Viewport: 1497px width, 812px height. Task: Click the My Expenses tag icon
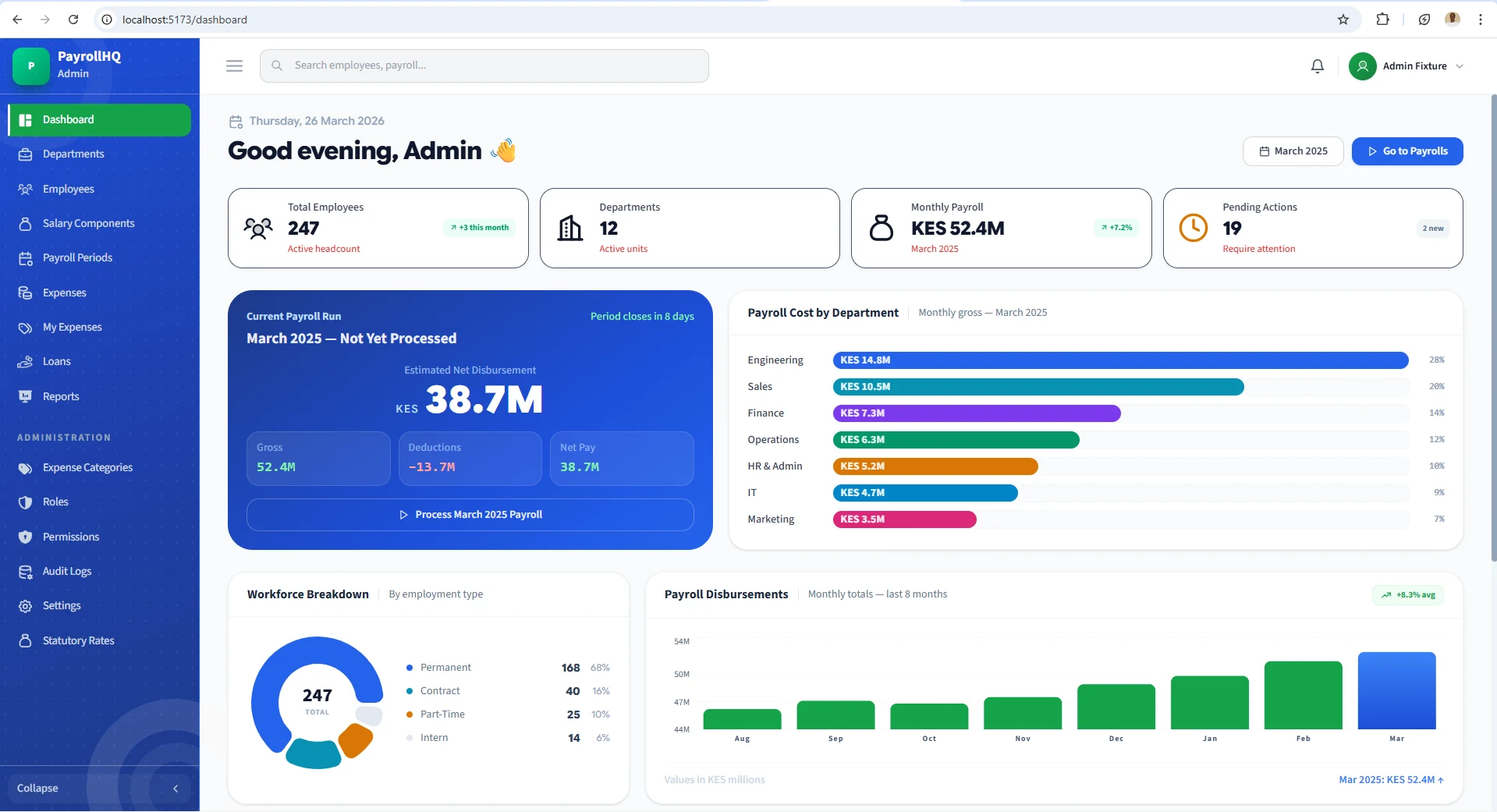click(x=25, y=328)
